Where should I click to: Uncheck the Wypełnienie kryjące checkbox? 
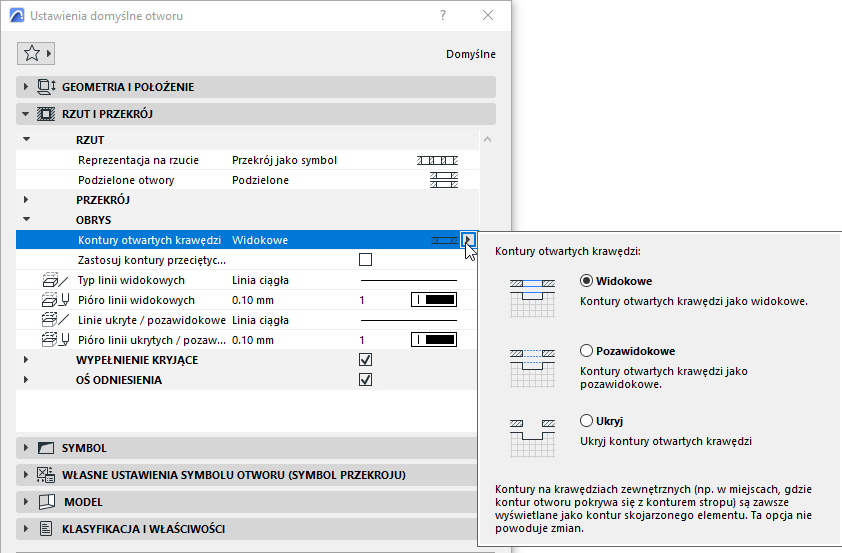pyautogui.click(x=365, y=360)
